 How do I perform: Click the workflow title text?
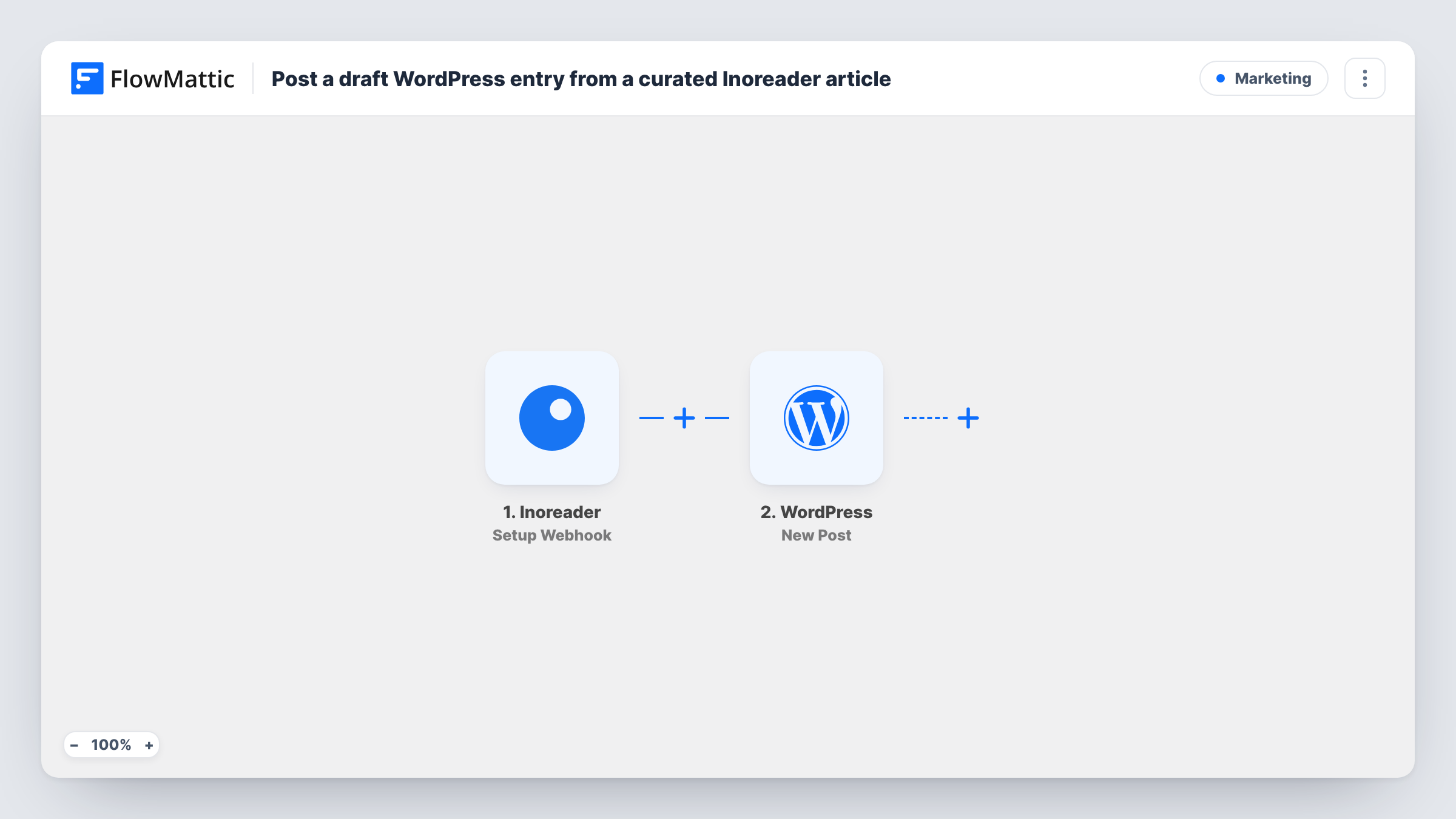click(581, 79)
